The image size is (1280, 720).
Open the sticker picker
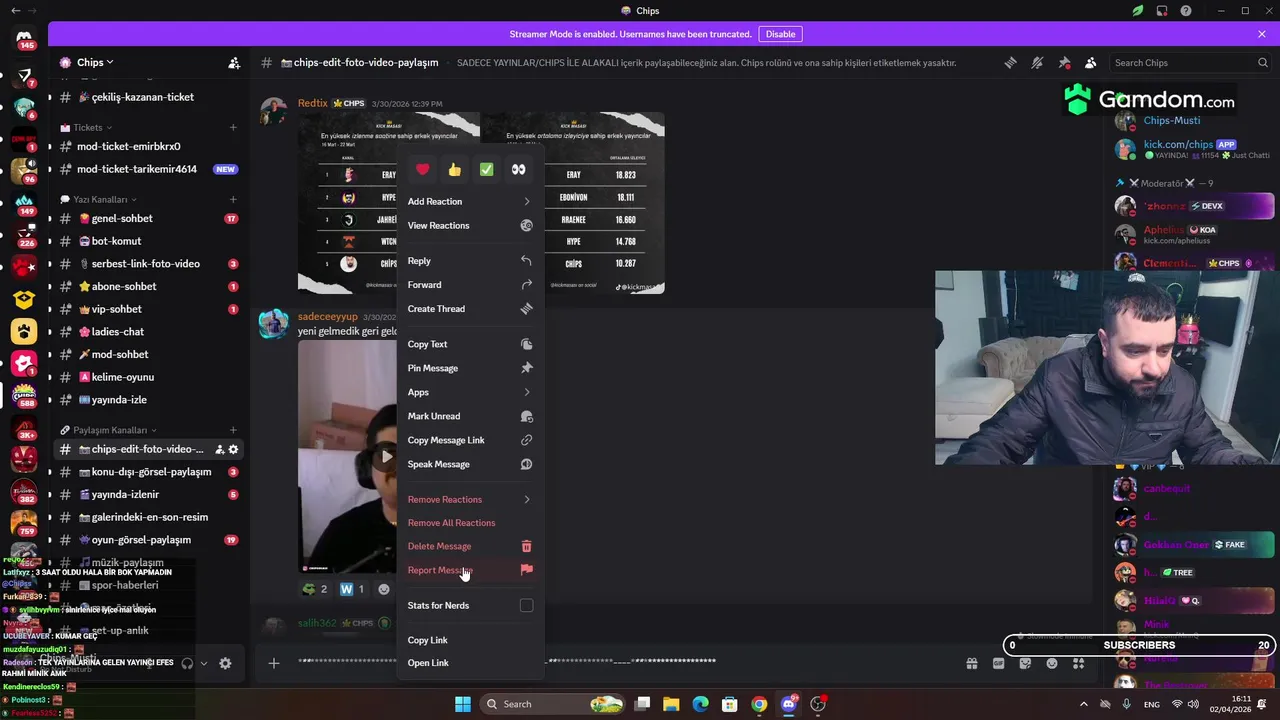pyautogui.click(x=1025, y=663)
